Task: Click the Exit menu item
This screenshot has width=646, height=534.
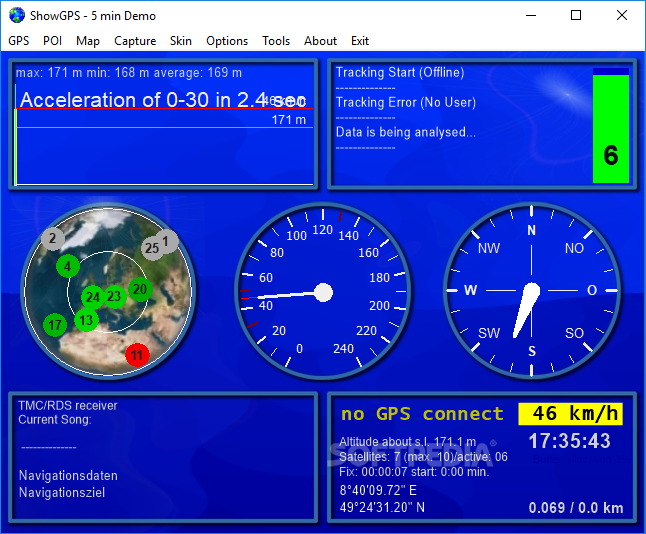Action: [x=360, y=41]
